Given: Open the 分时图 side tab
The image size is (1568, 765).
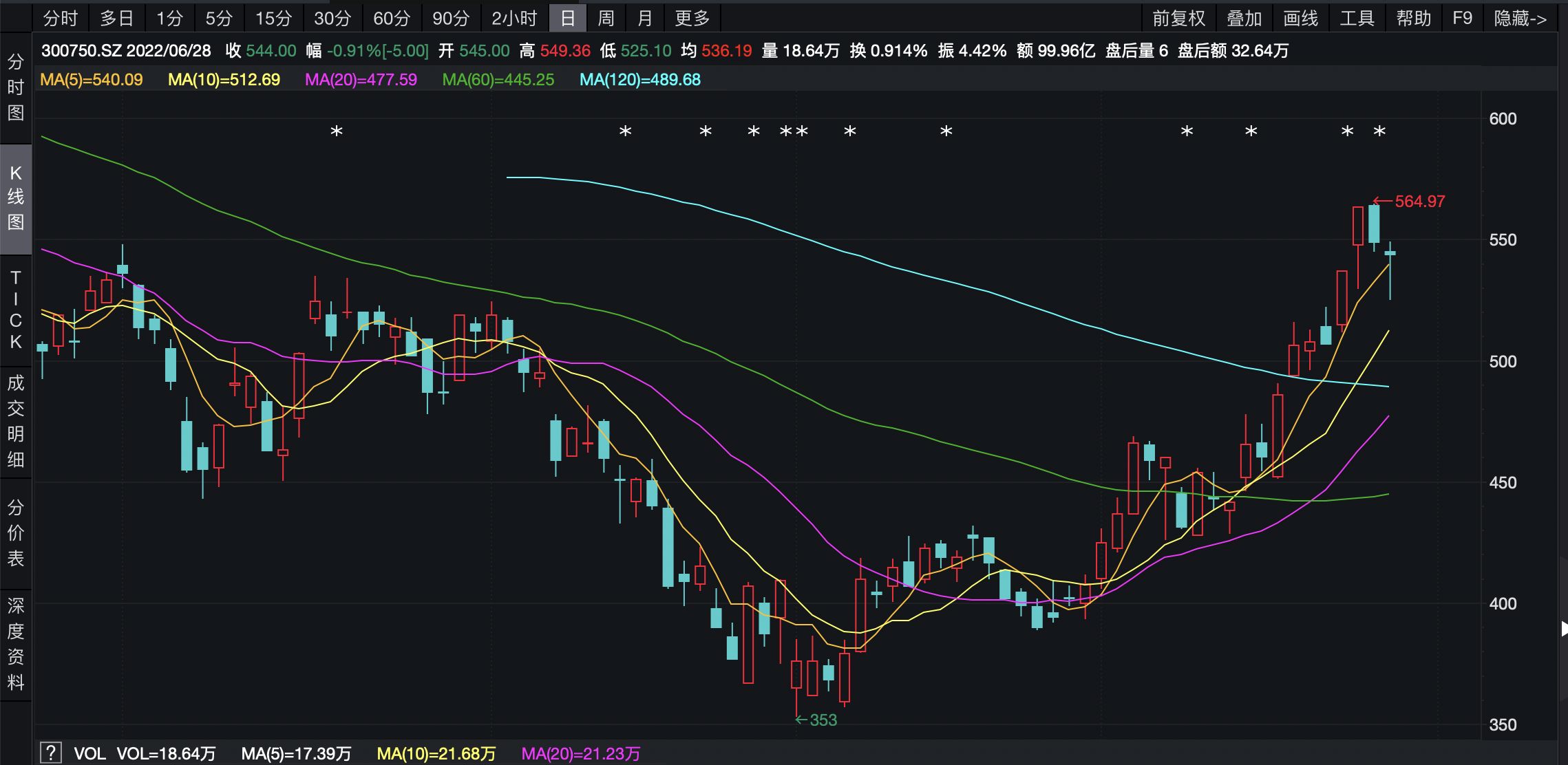Looking at the screenshot, I should point(15,87).
